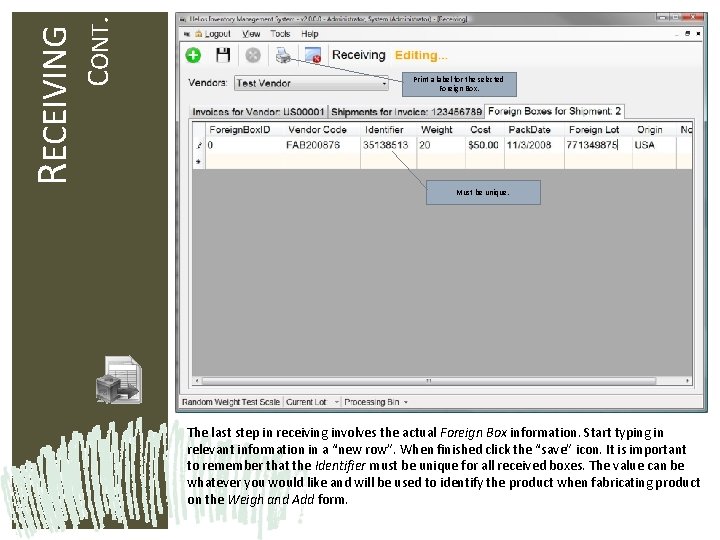Viewport: 720px width, 540px height.
Task: Click the new row asterisk selector
Action: coord(199,162)
